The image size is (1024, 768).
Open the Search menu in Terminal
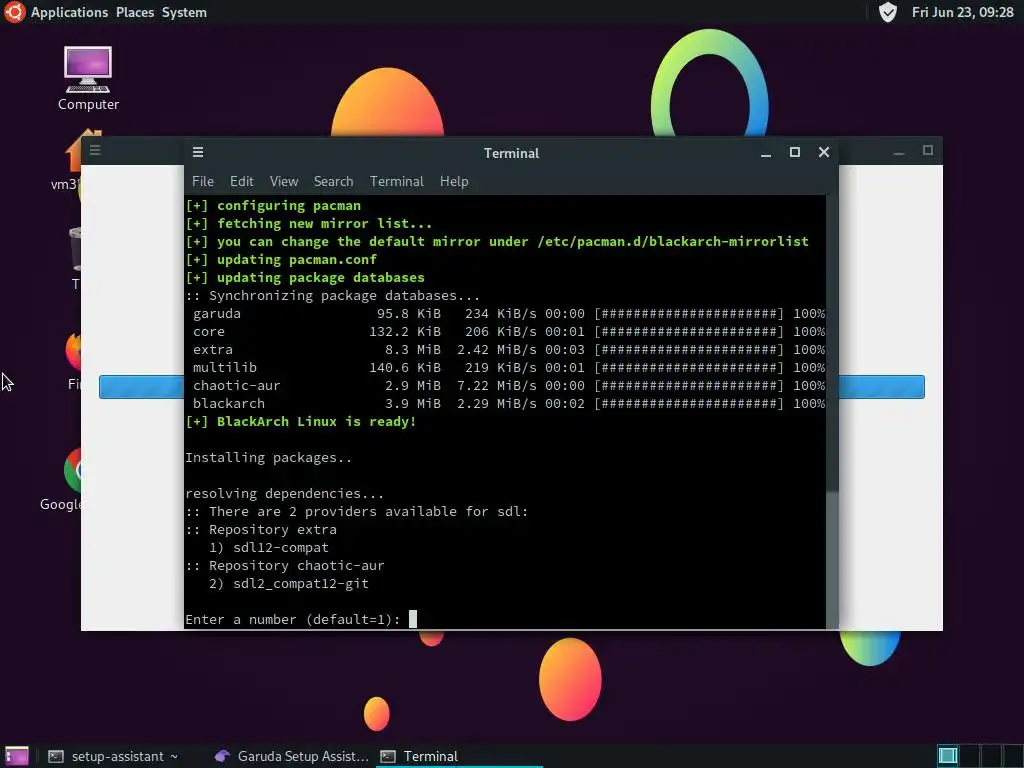click(333, 182)
